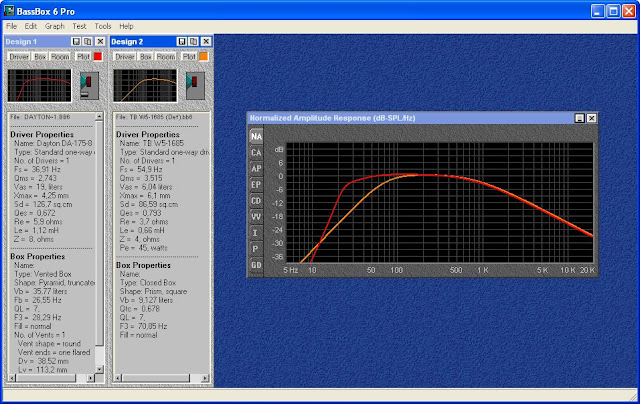Open the Tools menu

pos(102,25)
